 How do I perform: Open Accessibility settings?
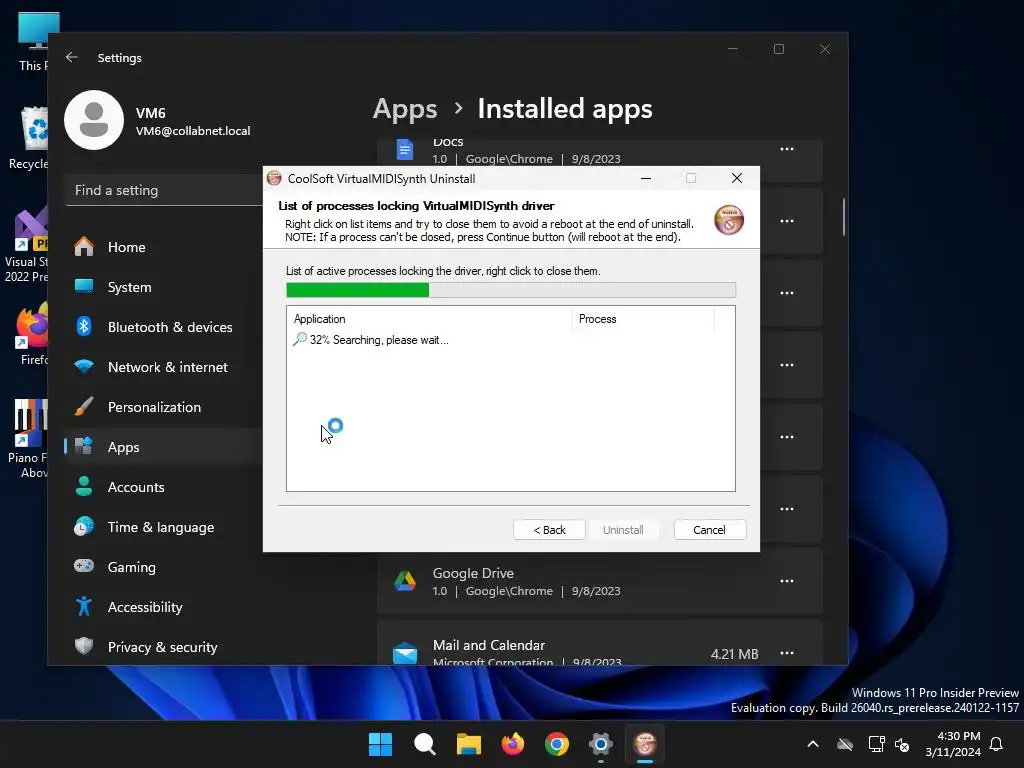163,607
